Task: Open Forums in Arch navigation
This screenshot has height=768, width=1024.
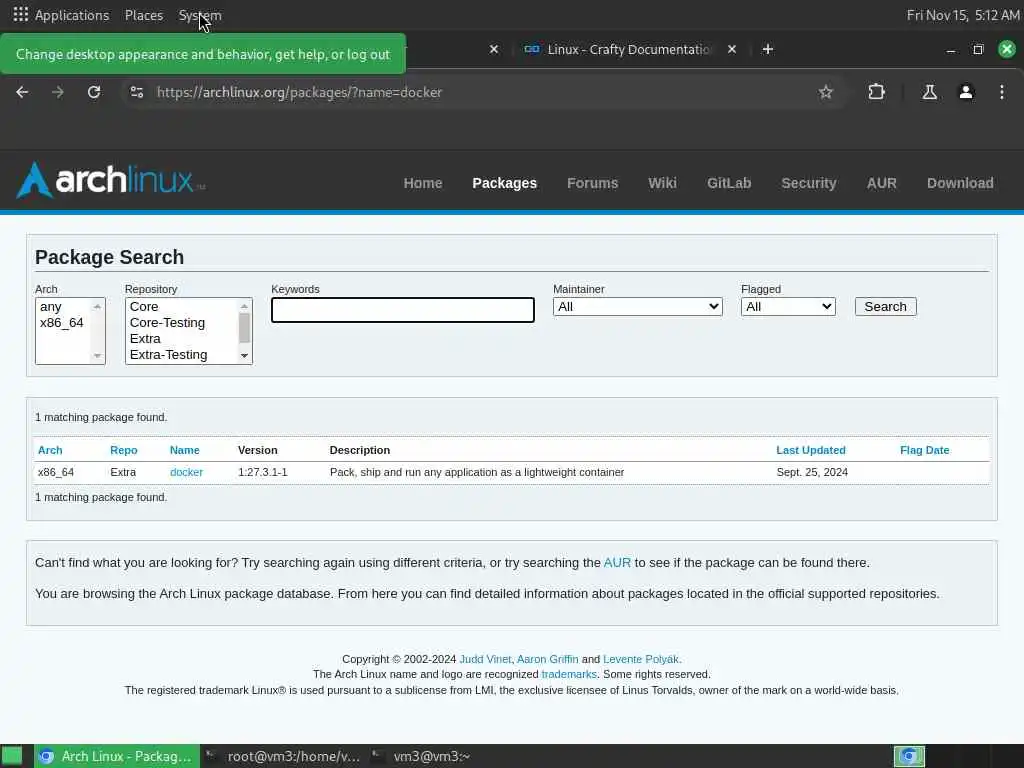Action: (x=592, y=183)
